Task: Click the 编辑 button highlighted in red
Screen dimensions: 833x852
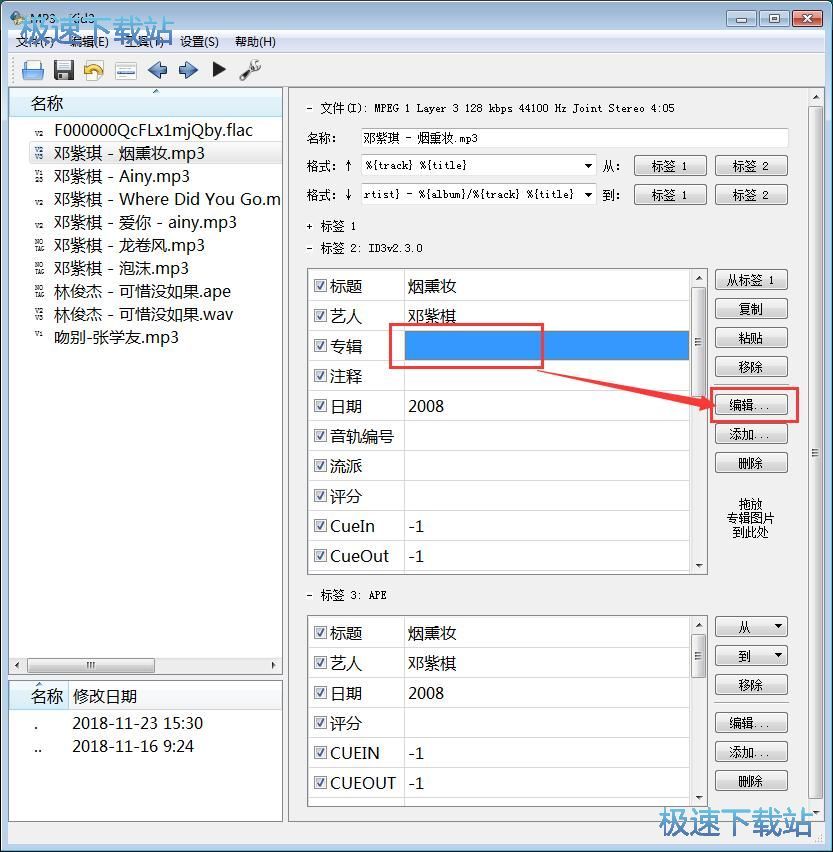Action: click(x=751, y=404)
